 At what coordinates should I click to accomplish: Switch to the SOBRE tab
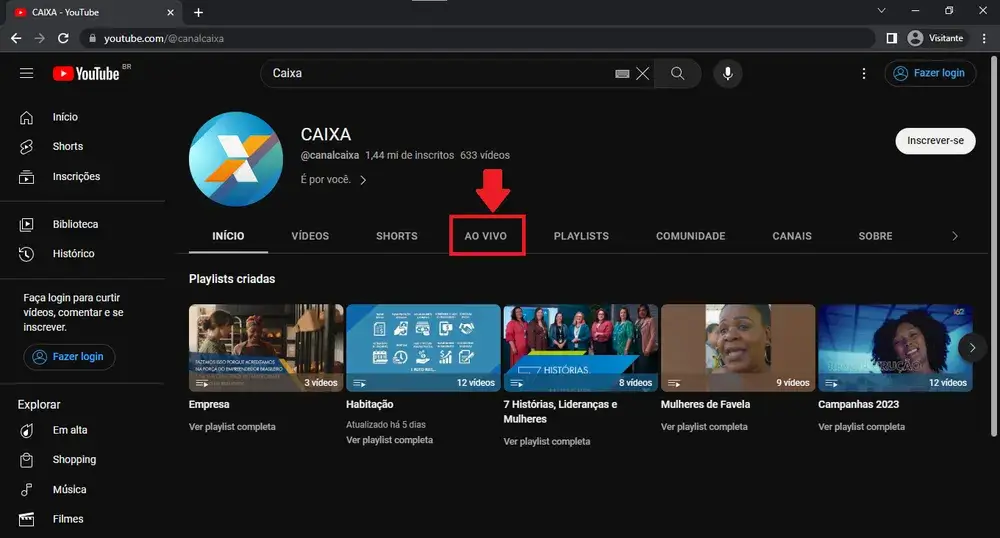click(x=875, y=236)
